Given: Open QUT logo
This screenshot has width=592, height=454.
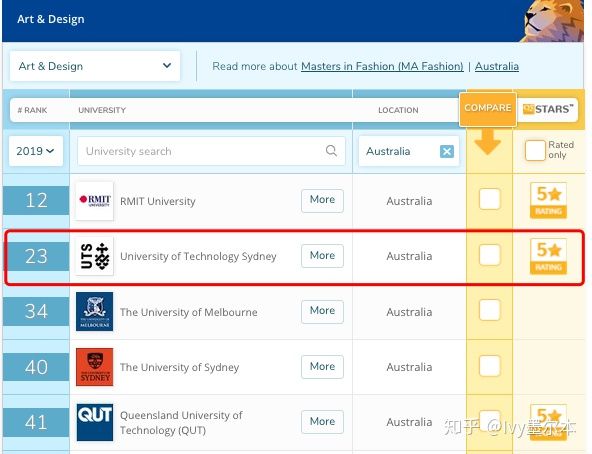Looking at the screenshot, I should pyautogui.click(x=94, y=422).
